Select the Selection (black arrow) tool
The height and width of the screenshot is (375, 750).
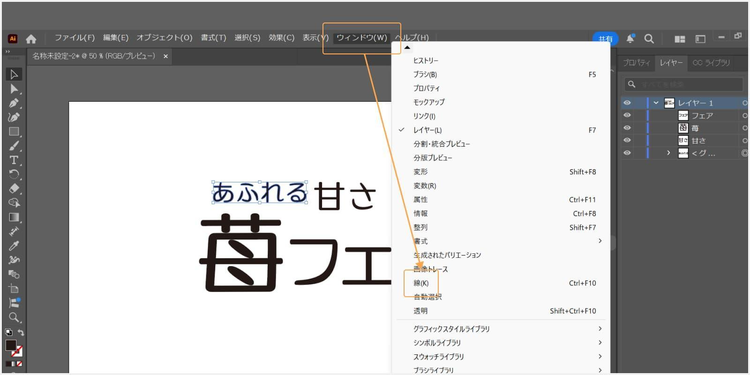14,75
